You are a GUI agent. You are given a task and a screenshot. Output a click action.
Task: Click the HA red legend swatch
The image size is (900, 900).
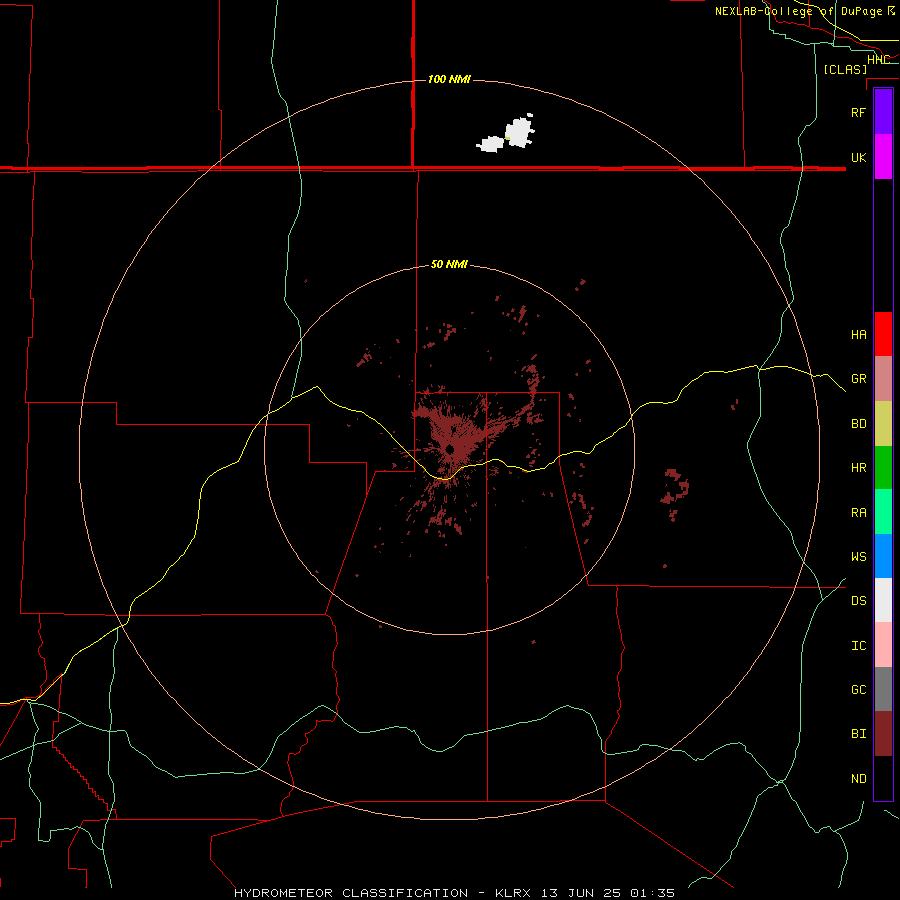[x=883, y=334]
